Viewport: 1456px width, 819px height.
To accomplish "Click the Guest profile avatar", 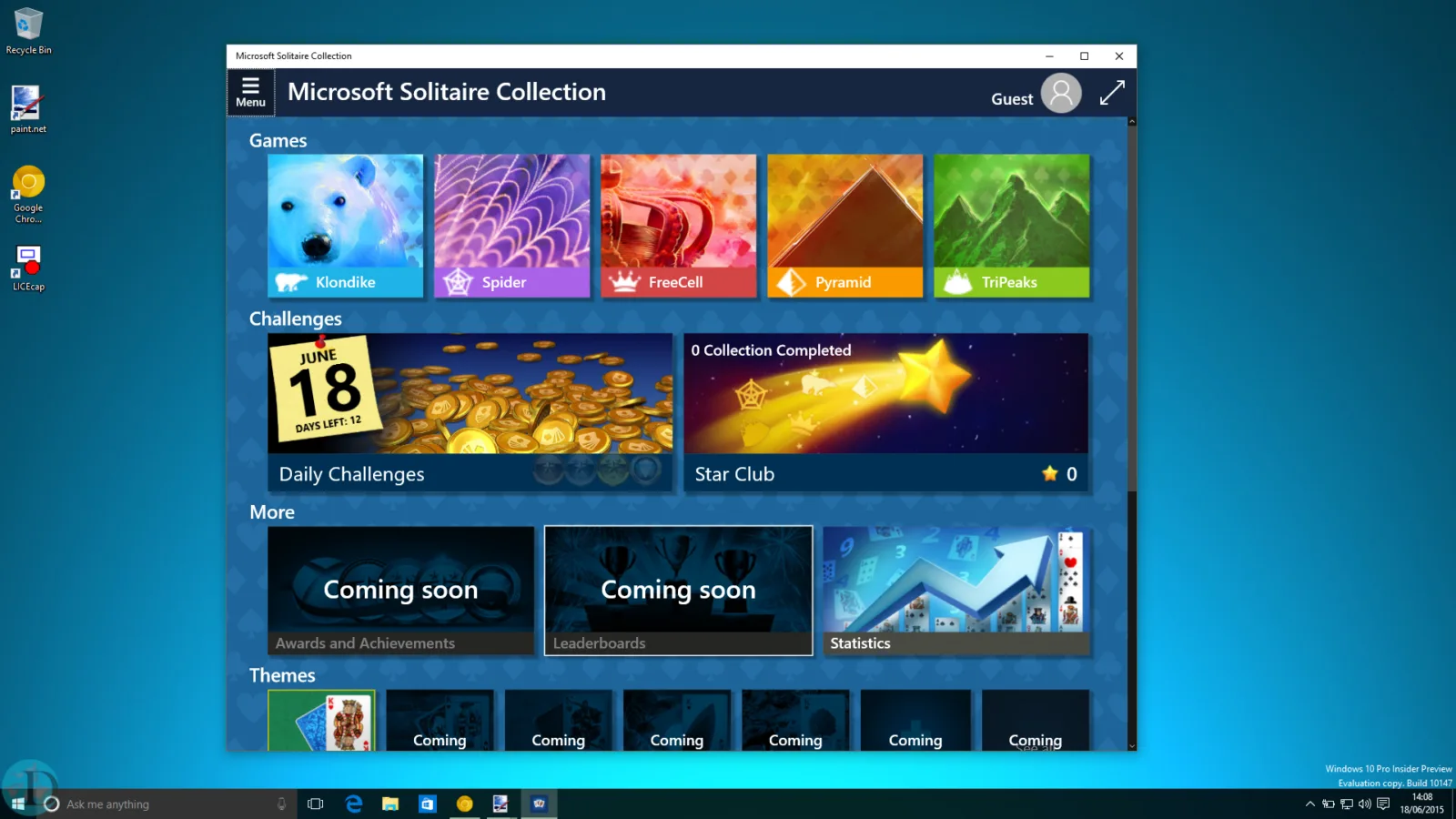I will pyautogui.click(x=1061, y=93).
